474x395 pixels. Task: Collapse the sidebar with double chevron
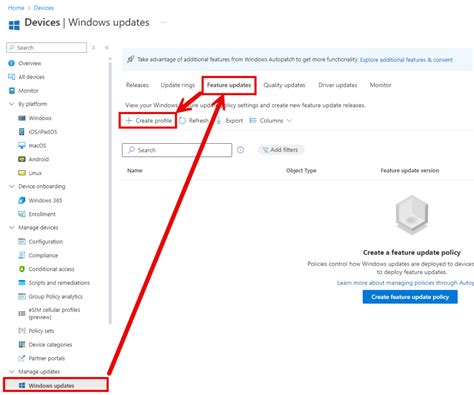click(x=106, y=48)
